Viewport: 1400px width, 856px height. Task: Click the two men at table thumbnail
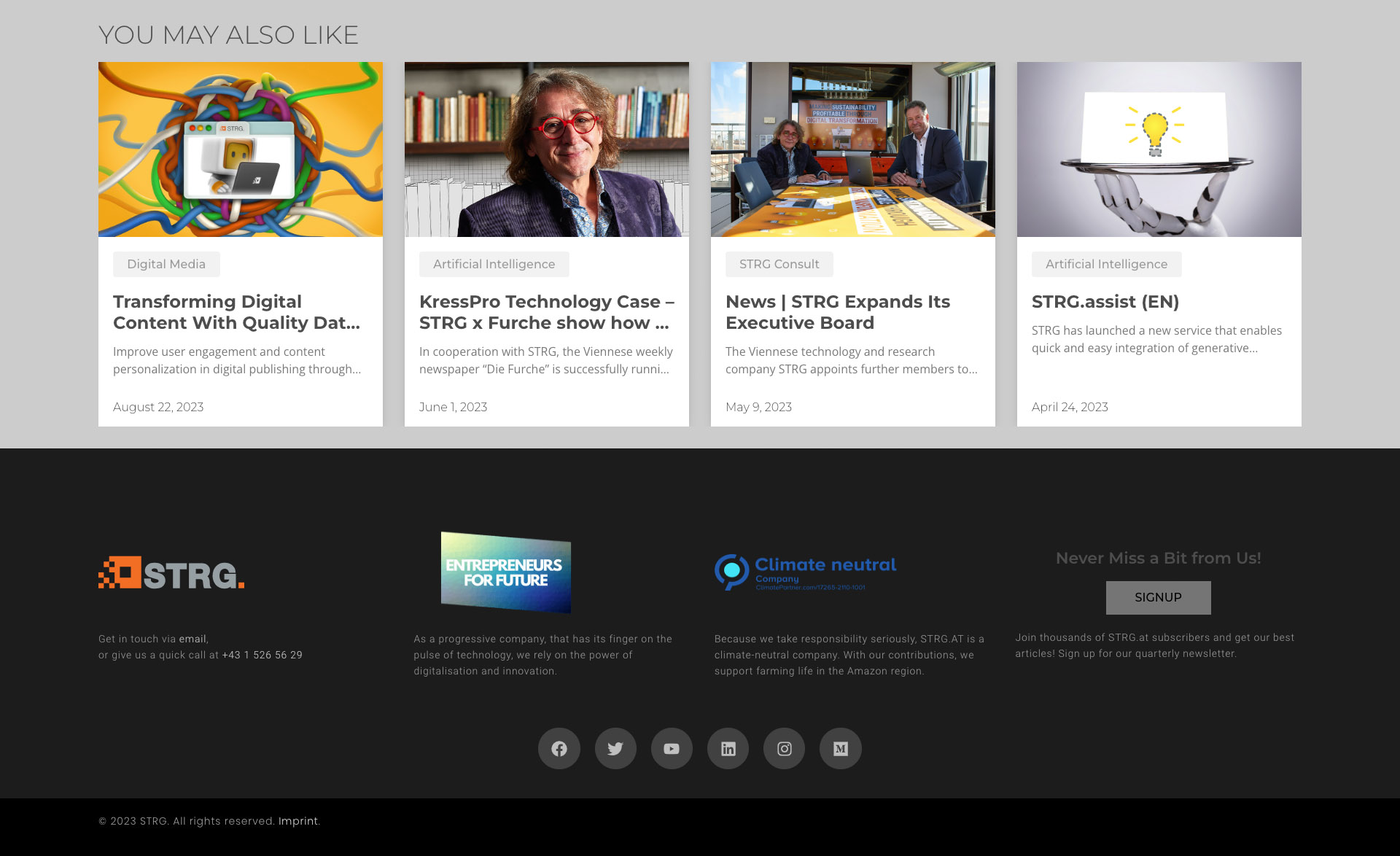click(x=853, y=149)
